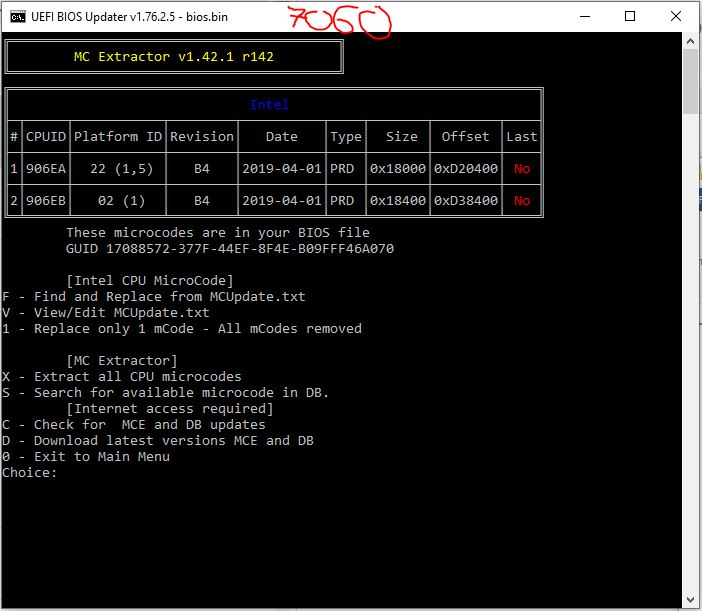Click 'D - Download latest versions MCE and DB'

tap(158, 440)
